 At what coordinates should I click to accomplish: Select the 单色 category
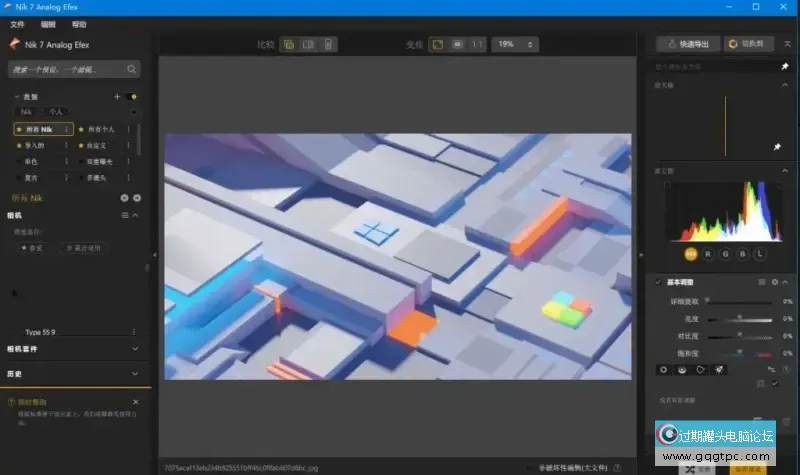31,162
